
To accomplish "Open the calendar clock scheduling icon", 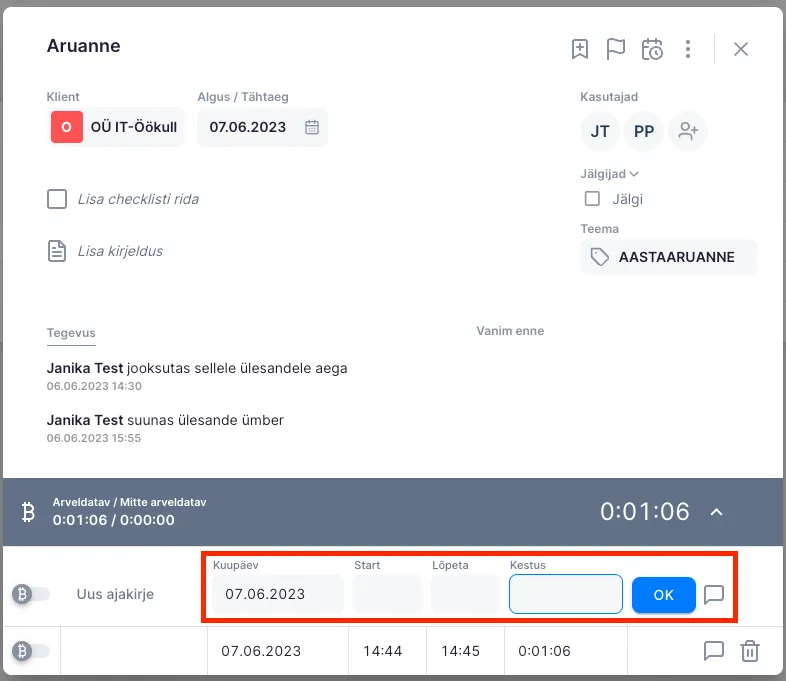I will pos(652,49).
